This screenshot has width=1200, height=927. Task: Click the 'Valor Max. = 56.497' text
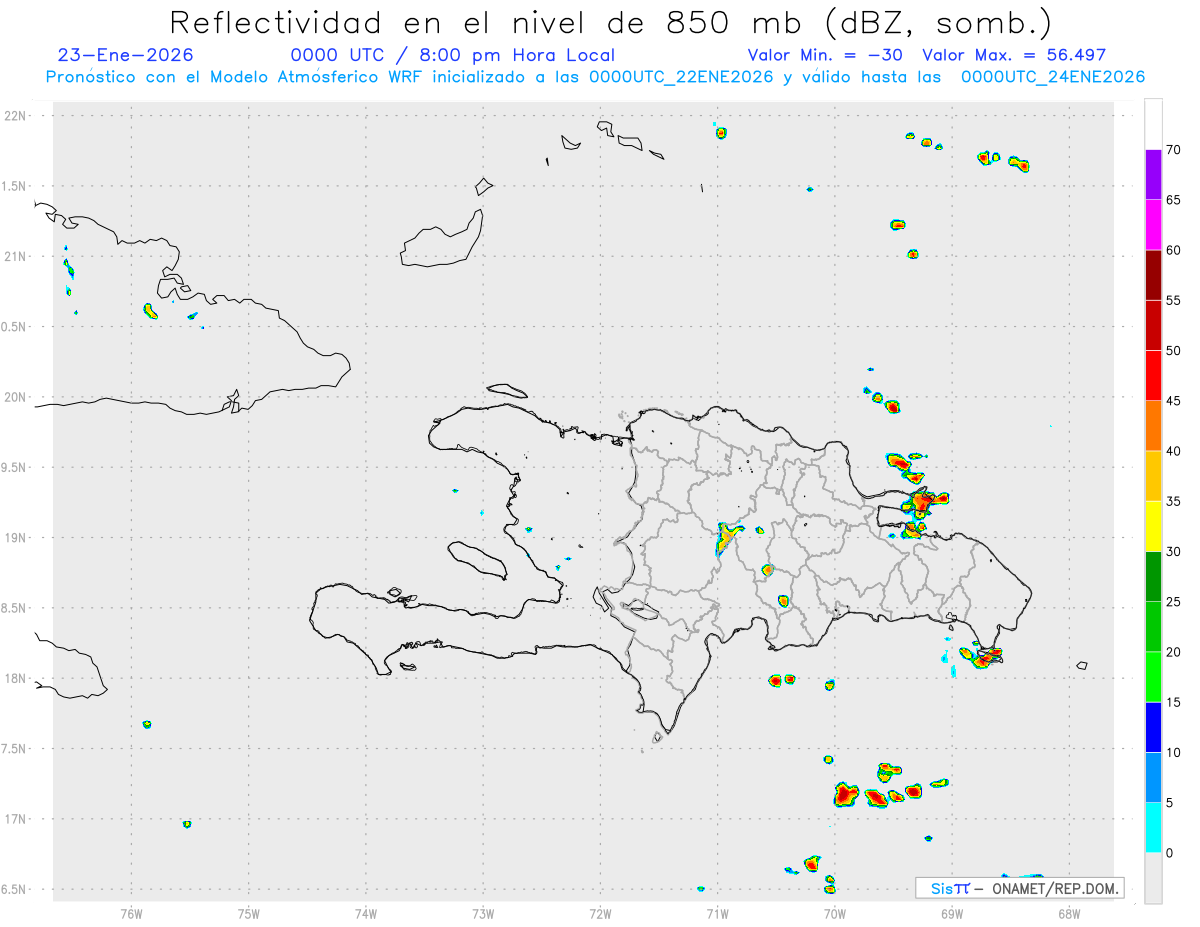pos(1014,55)
